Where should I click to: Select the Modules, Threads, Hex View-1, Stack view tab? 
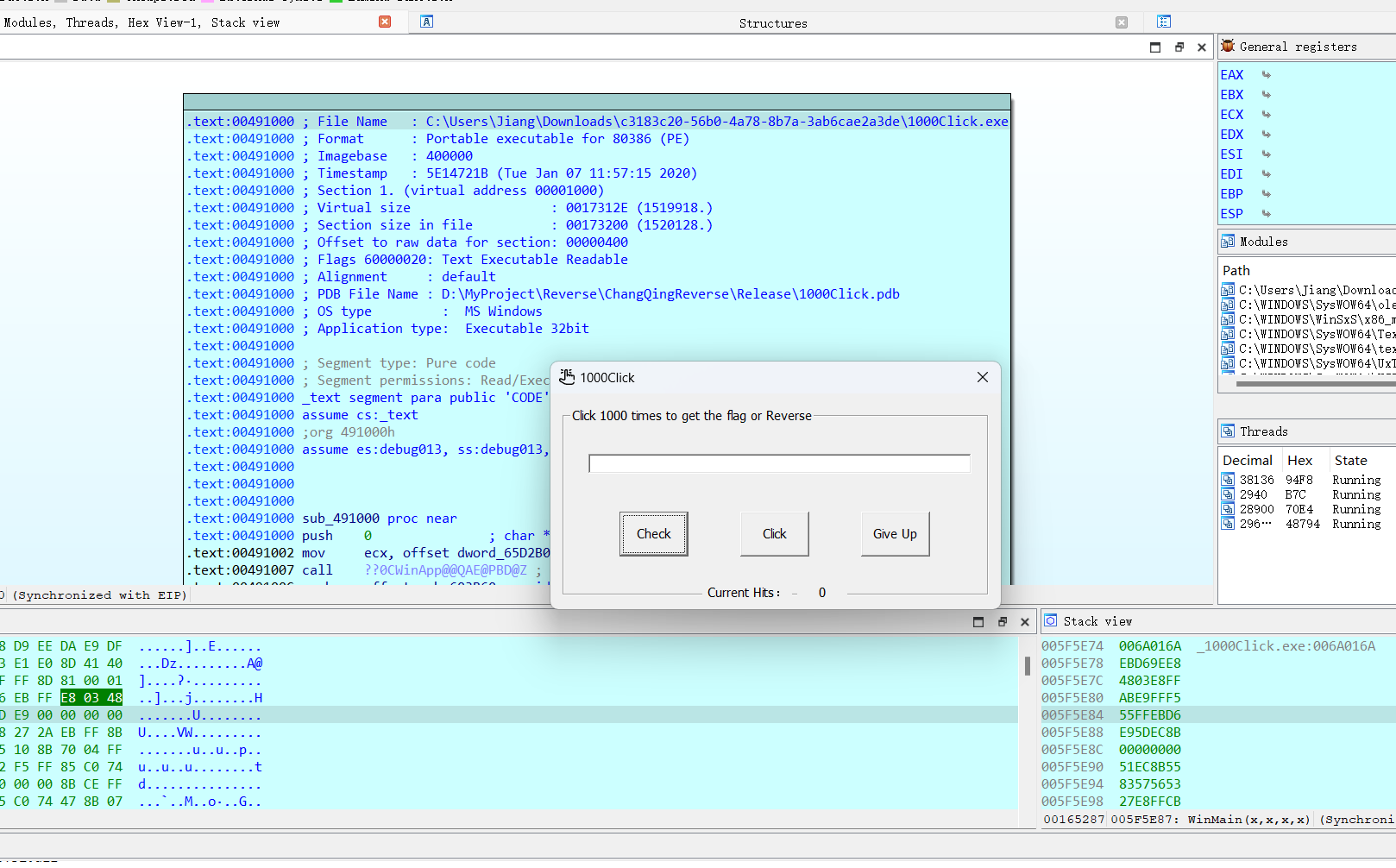coord(141,22)
